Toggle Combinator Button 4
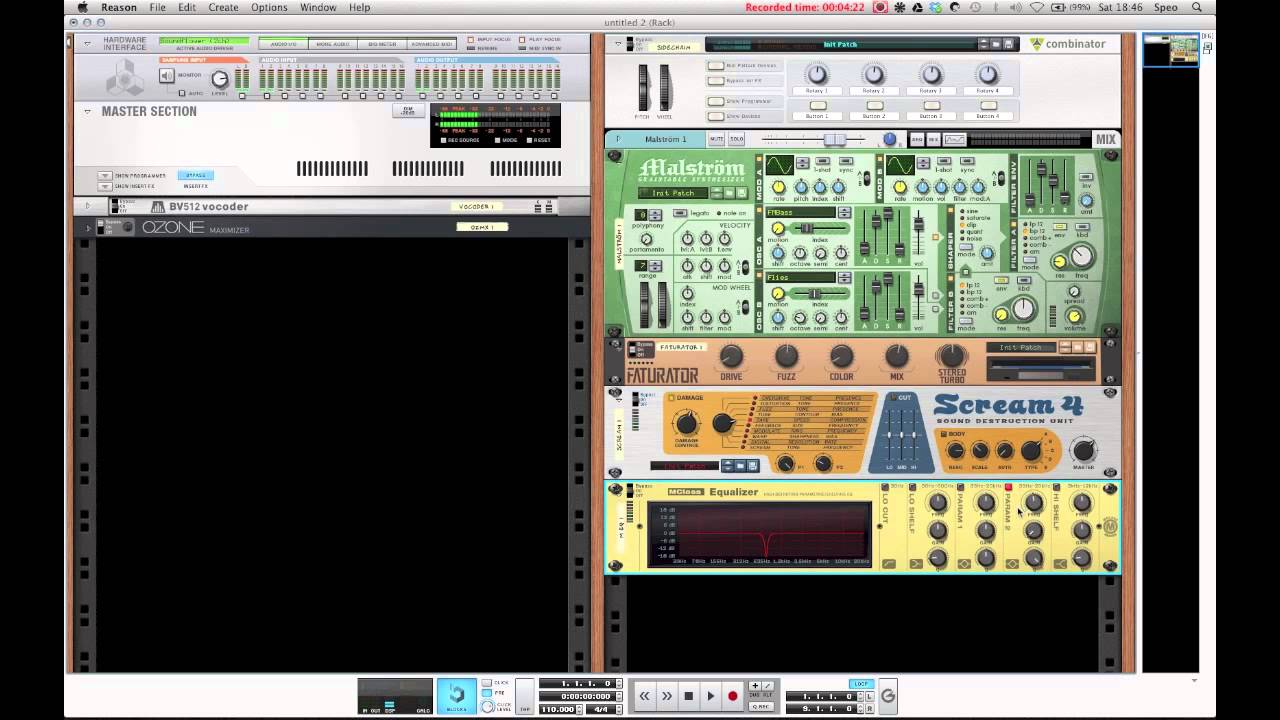Screen dimensions: 1280x720 pyautogui.click(x=988, y=105)
